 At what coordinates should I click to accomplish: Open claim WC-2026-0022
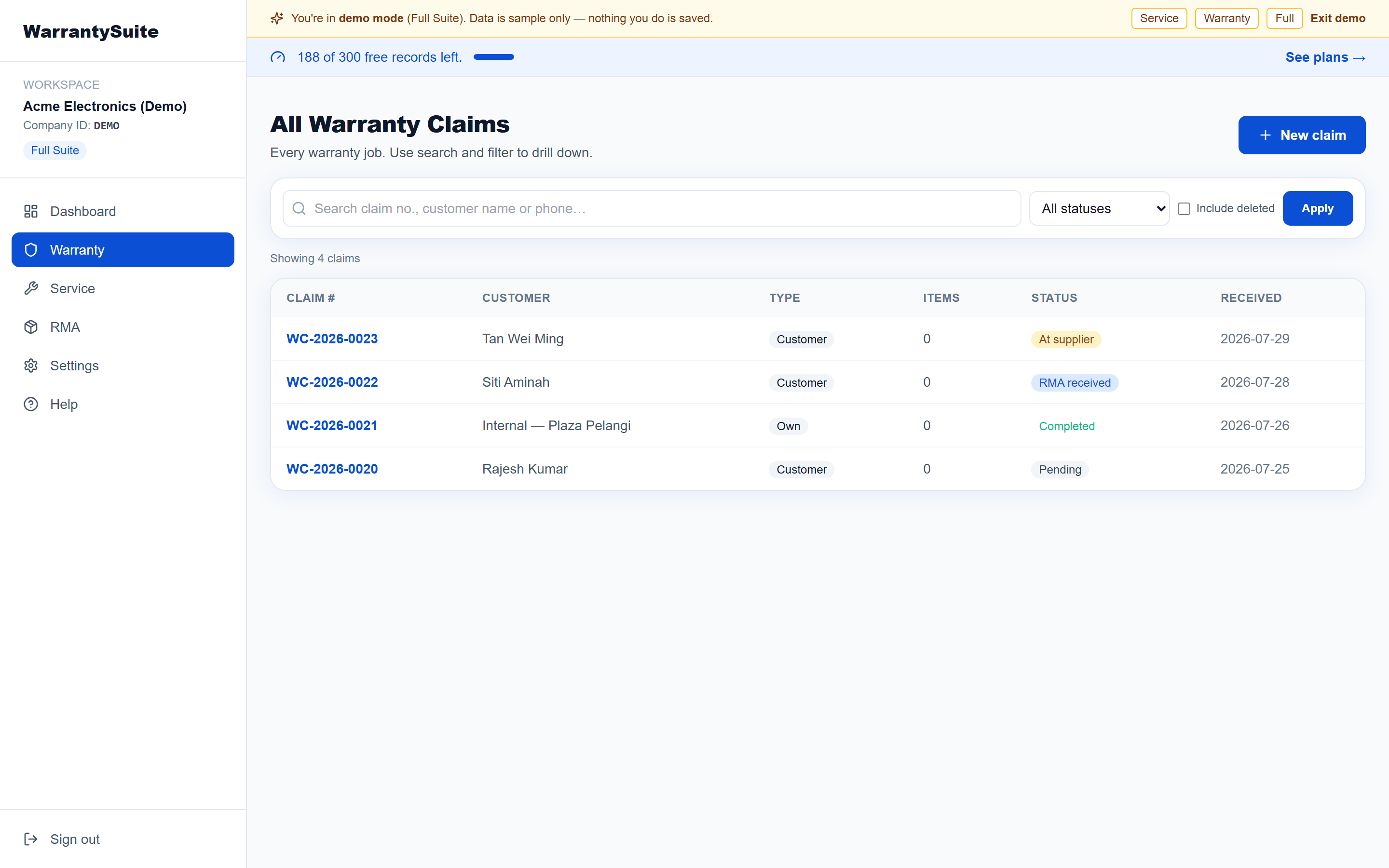tap(332, 382)
